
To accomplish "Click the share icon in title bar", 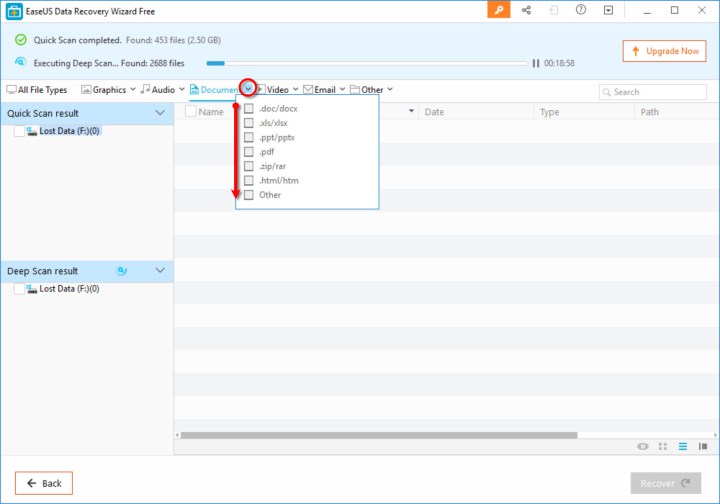I will pos(526,10).
